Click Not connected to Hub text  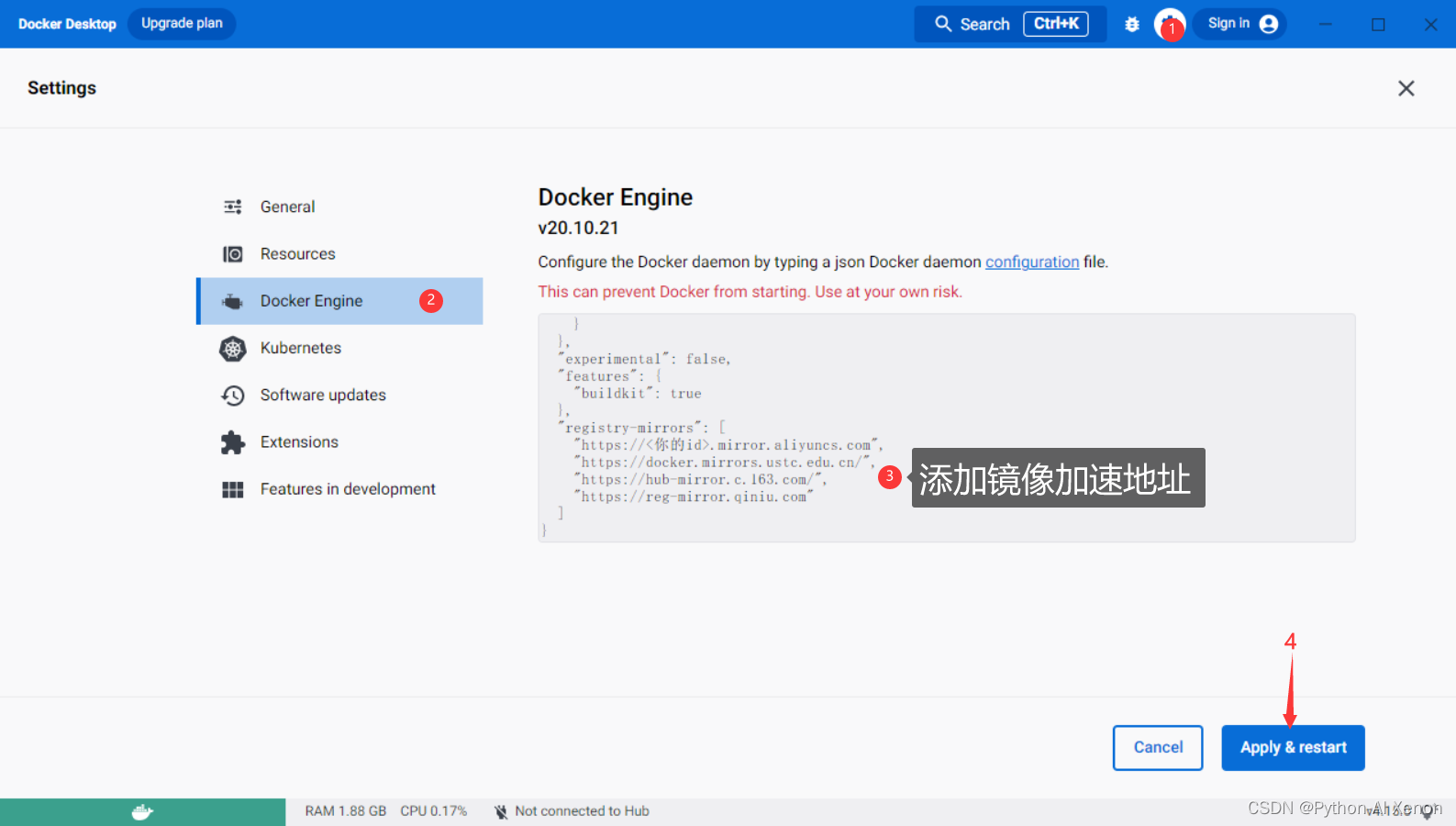(x=583, y=811)
